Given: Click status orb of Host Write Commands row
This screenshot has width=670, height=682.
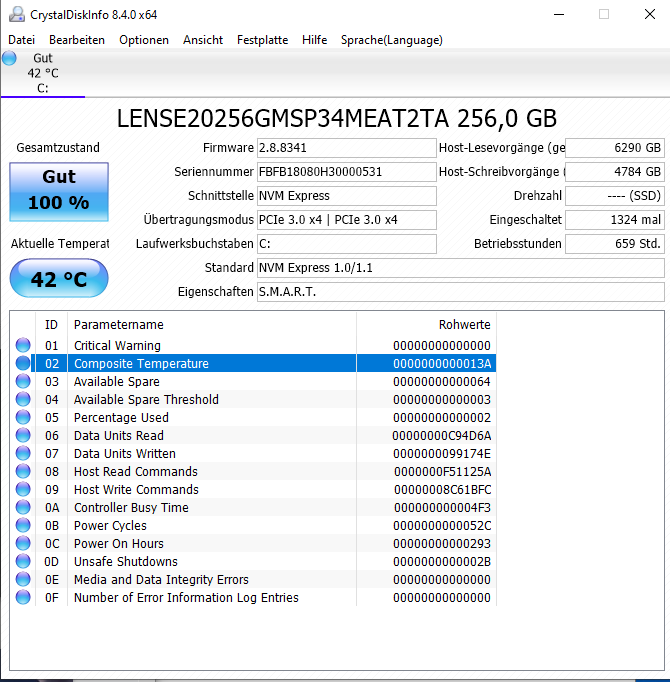Looking at the screenshot, I should click(23, 489).
